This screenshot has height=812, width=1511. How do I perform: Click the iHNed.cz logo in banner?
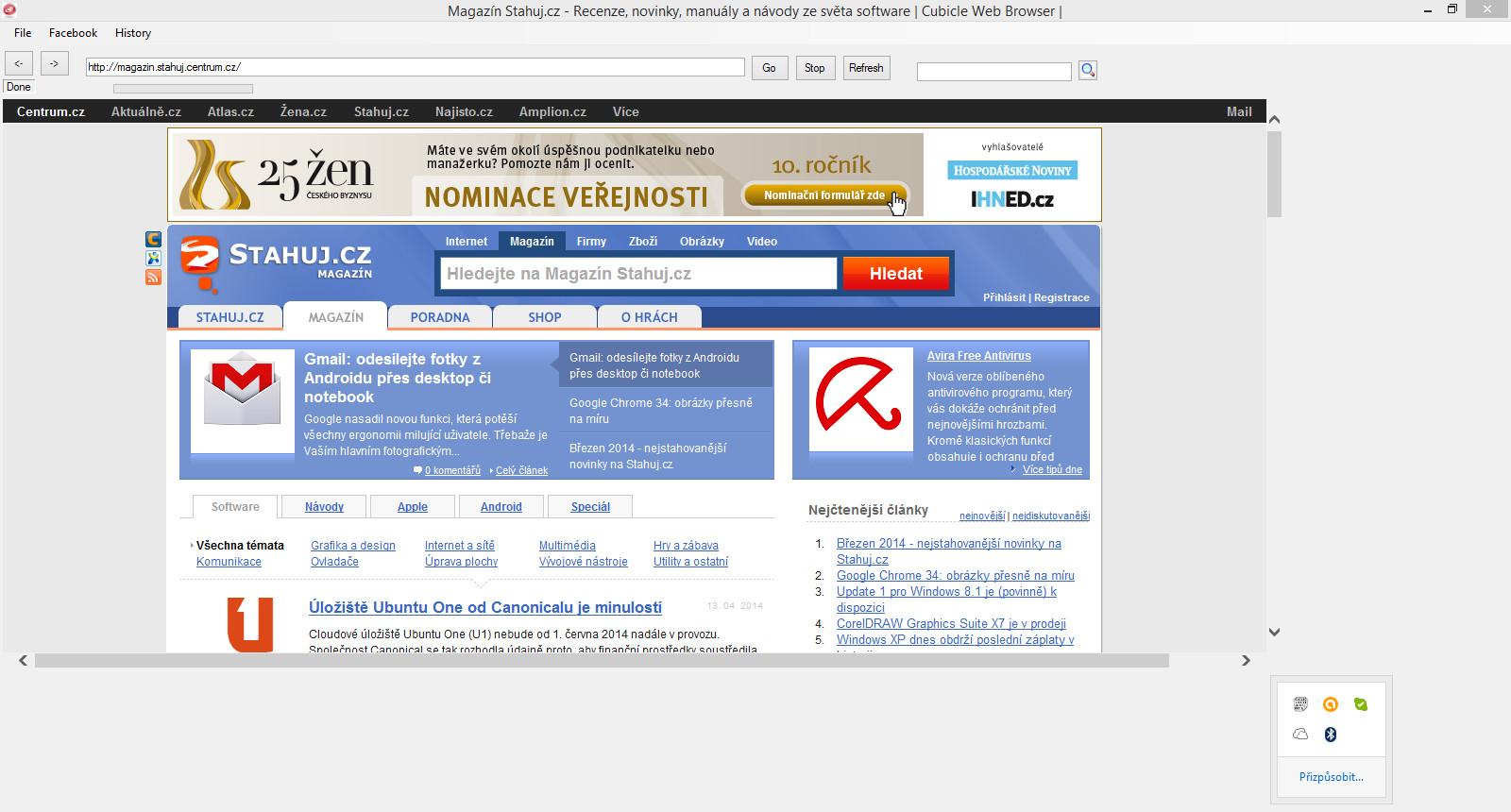1012,199
